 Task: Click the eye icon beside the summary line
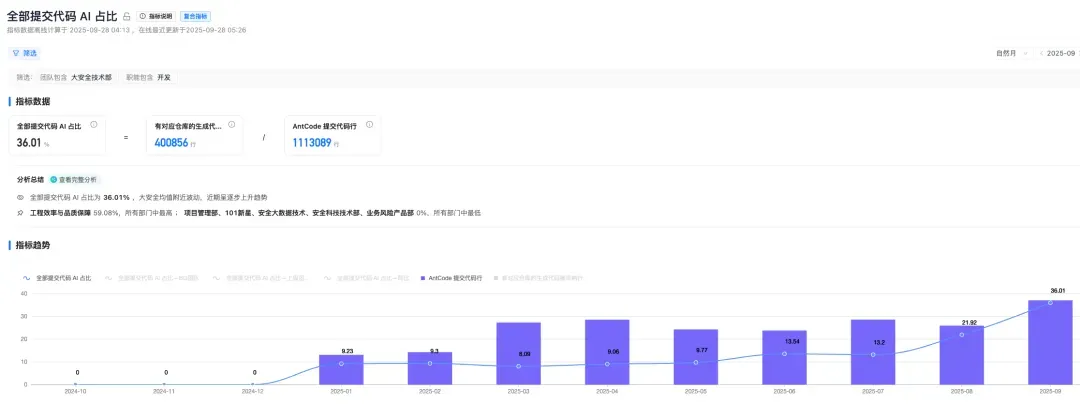21,197
